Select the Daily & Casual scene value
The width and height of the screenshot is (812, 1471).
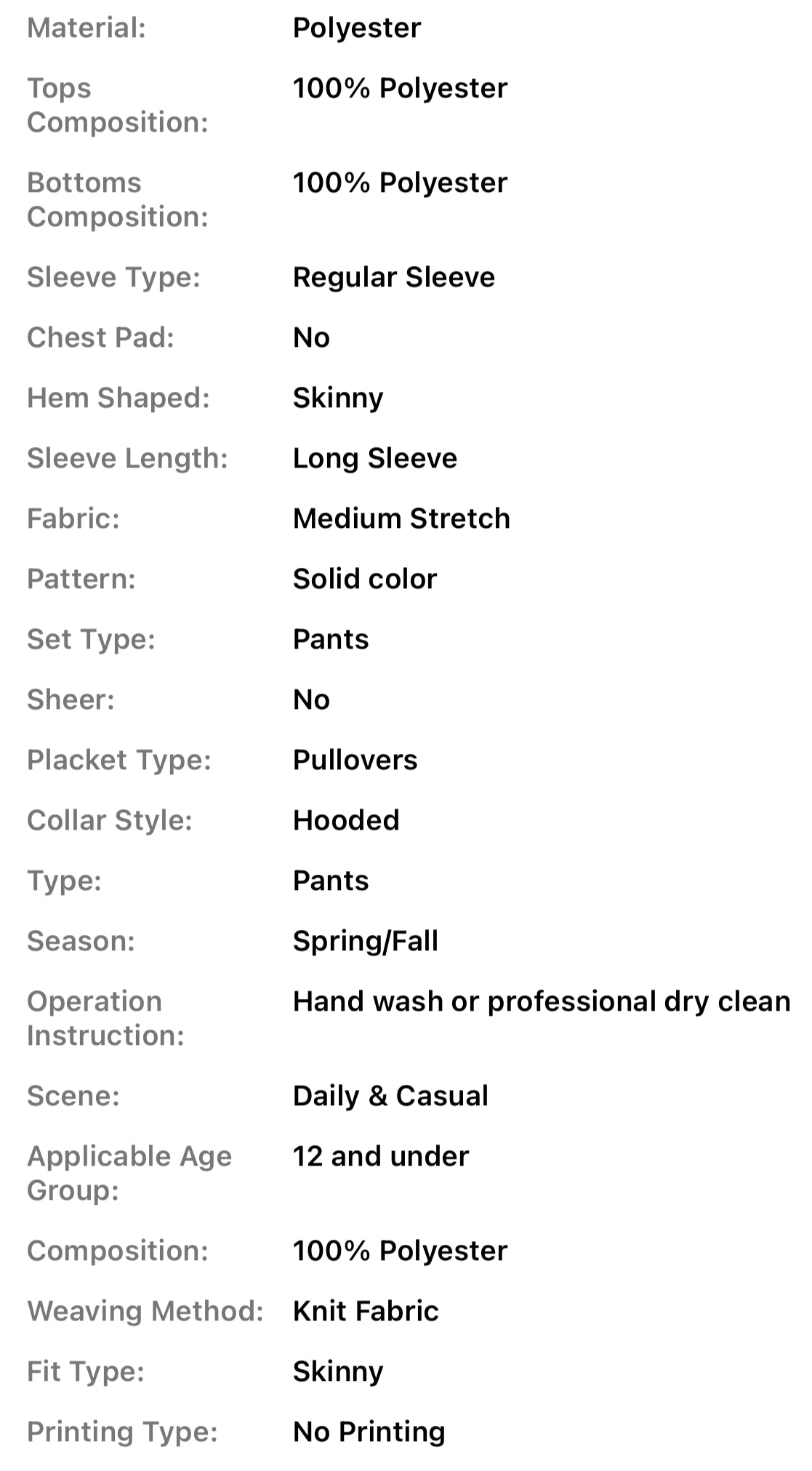[x=390, y=1096]
